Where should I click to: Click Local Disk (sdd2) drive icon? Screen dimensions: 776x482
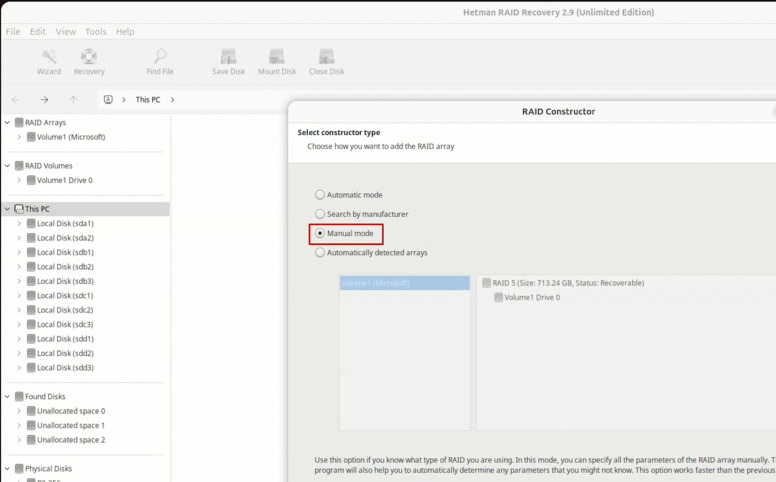[31, 353]
